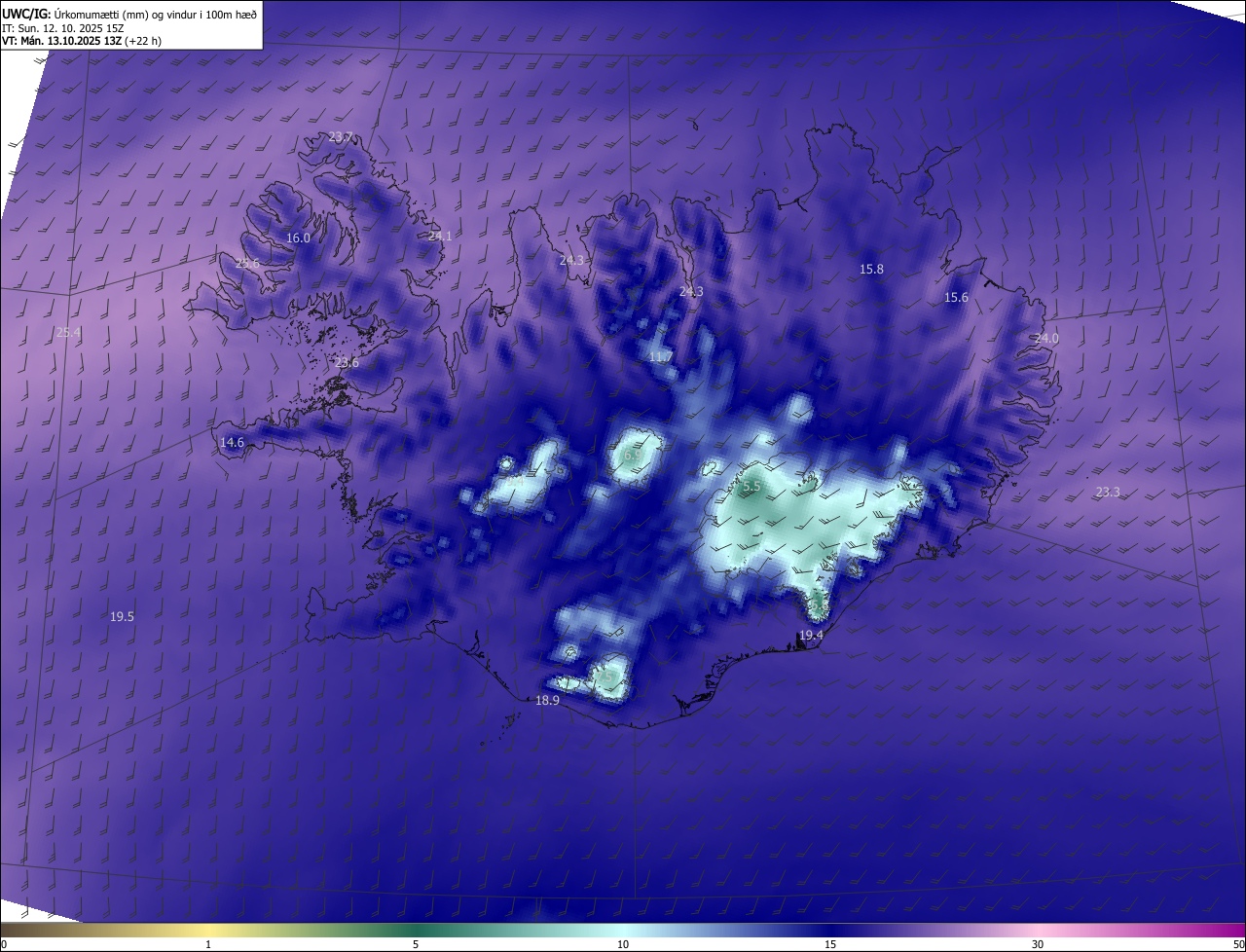Click the 24.1 value label

tap(440, 237)
